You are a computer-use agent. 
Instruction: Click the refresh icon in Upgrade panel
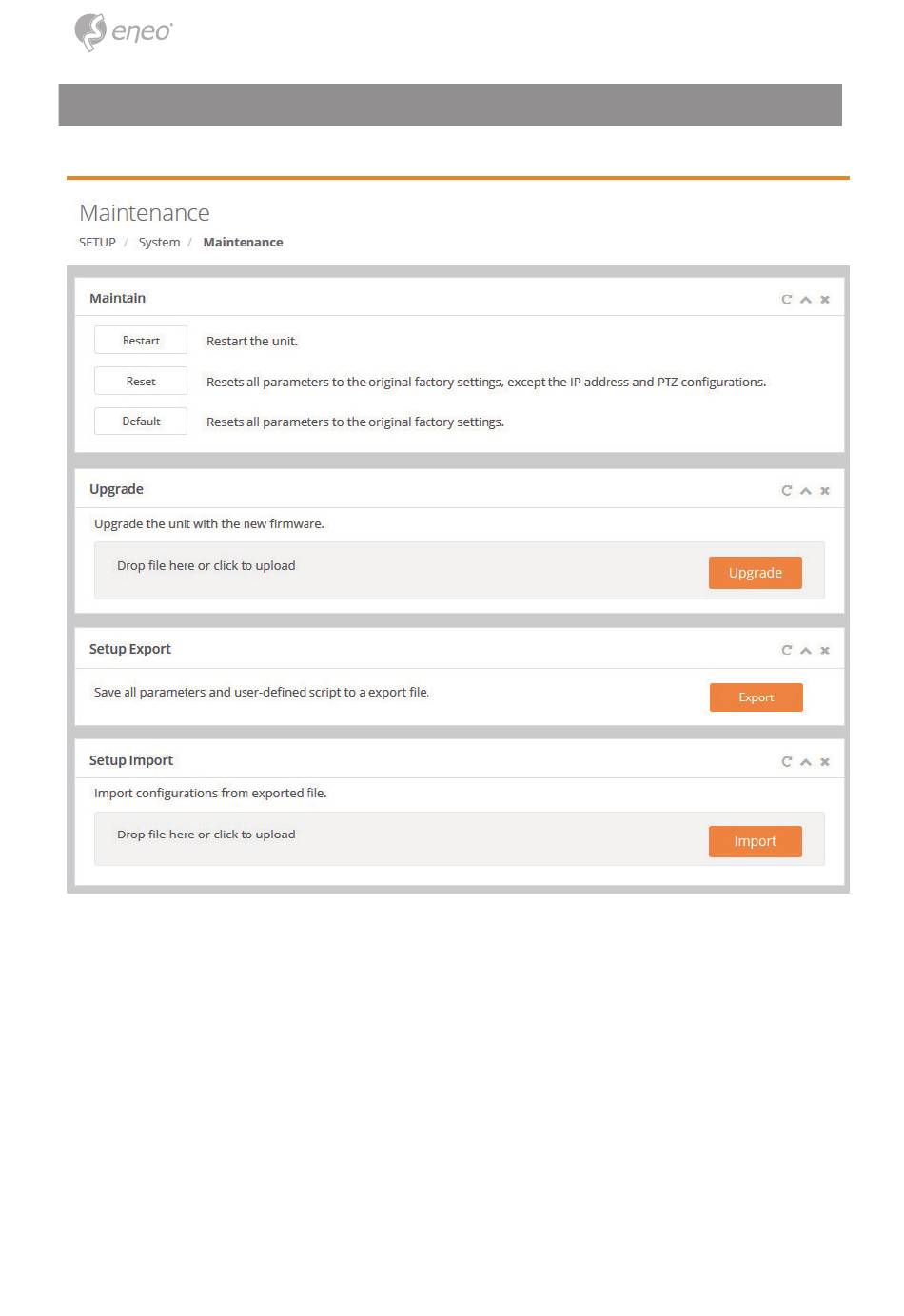[x=787, y=491]
